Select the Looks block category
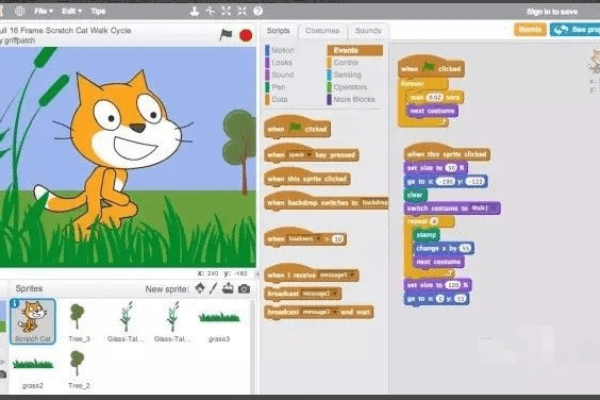This screenshot has height=400, width=600. point(282,62)
